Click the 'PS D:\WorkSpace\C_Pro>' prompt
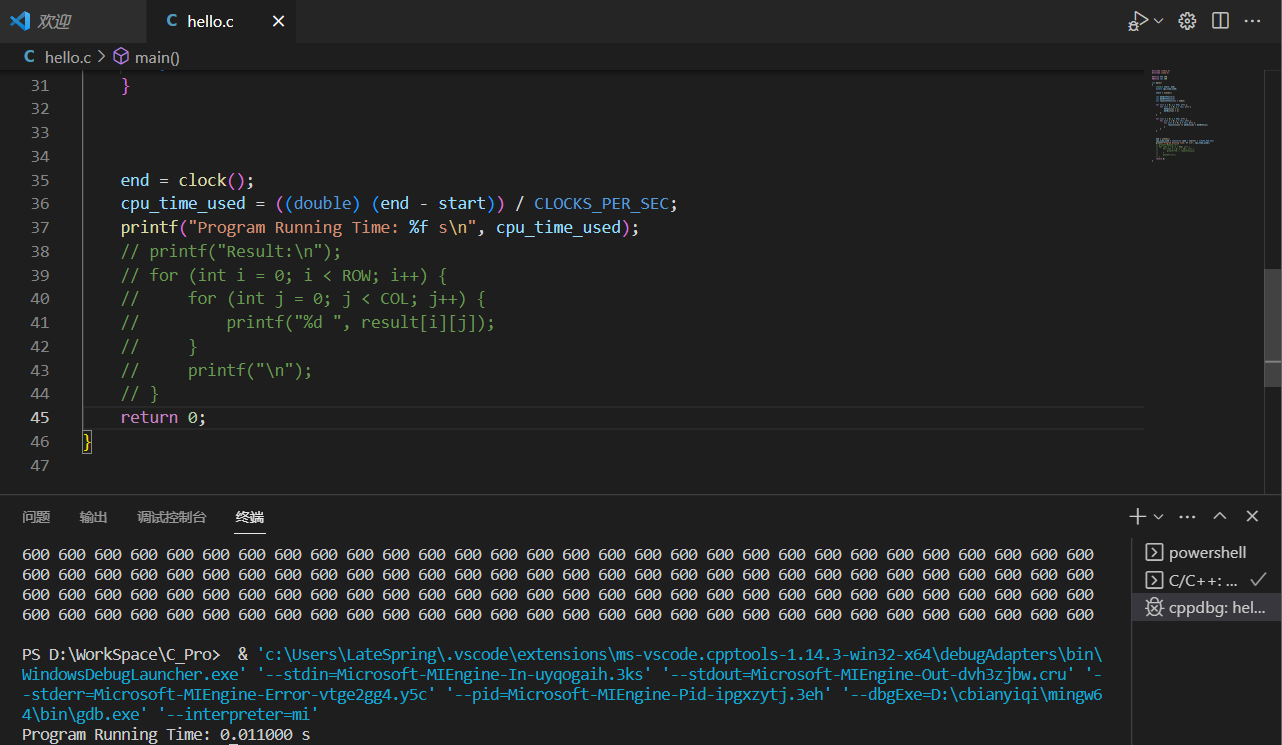The height and width of the screenshot is (745, 1282). tap(121, 654)
